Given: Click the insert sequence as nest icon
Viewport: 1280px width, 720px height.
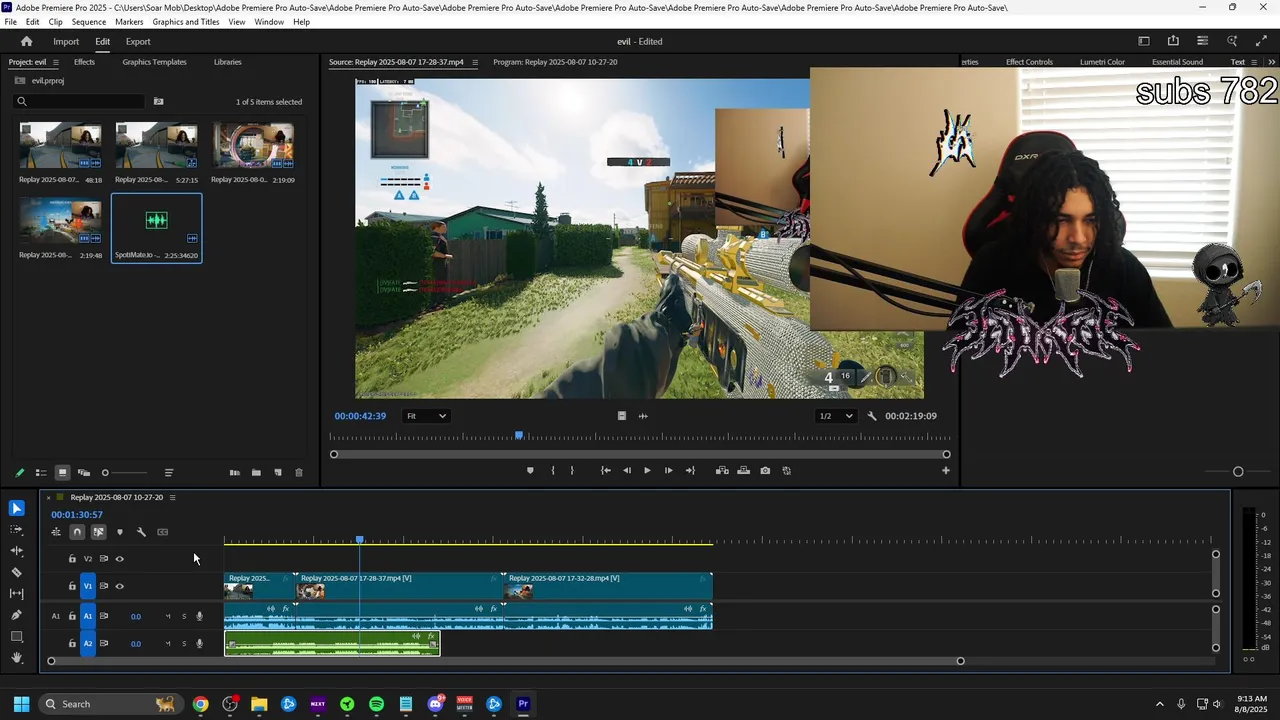Looking at the screenshot, I should 56,532.
